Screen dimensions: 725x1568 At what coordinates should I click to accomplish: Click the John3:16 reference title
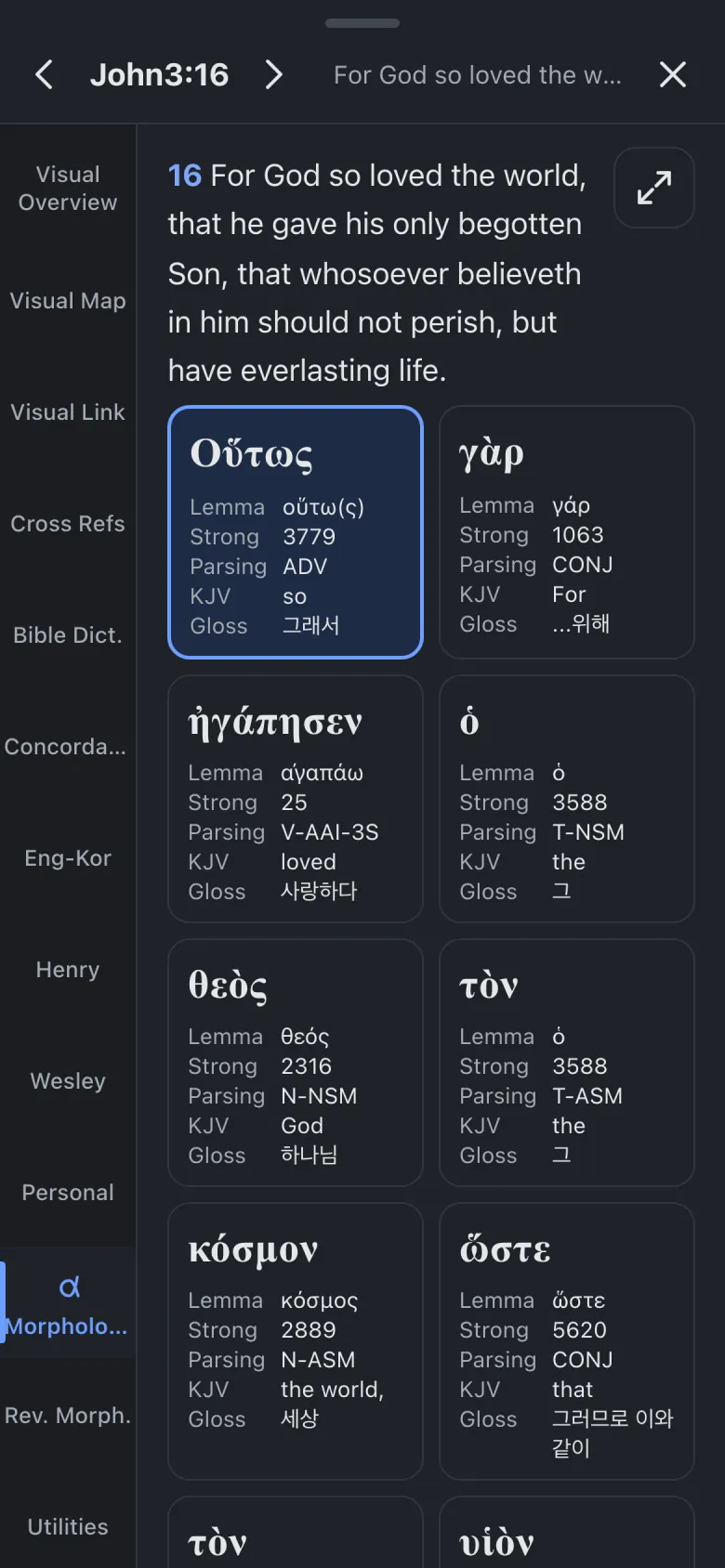(159, 74)
